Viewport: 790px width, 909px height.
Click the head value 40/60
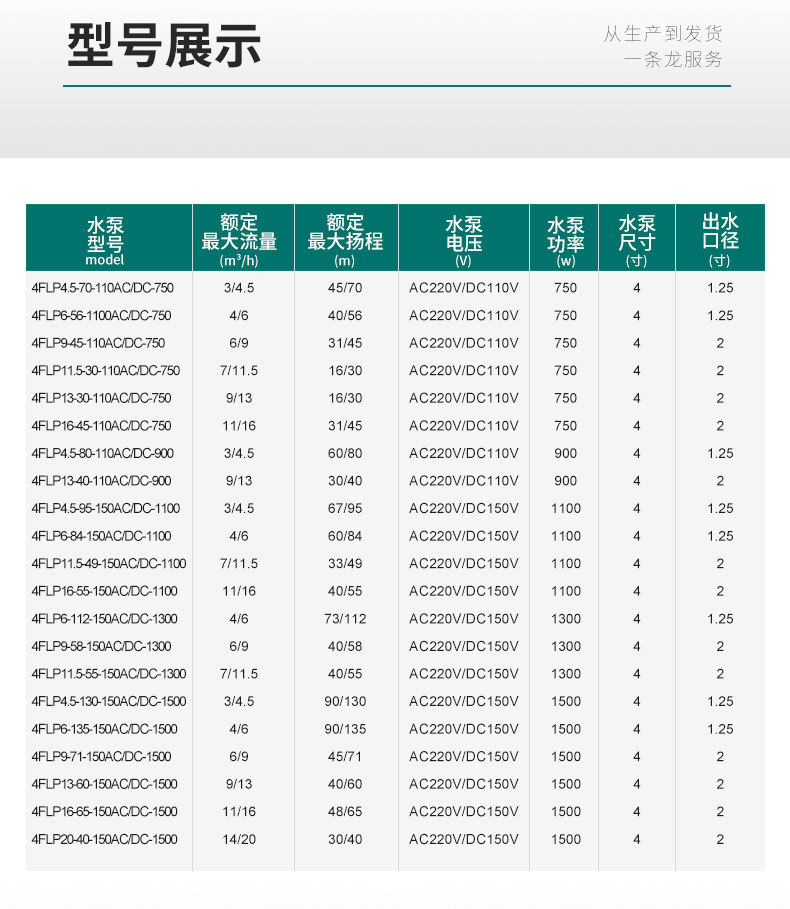point(345,784)
